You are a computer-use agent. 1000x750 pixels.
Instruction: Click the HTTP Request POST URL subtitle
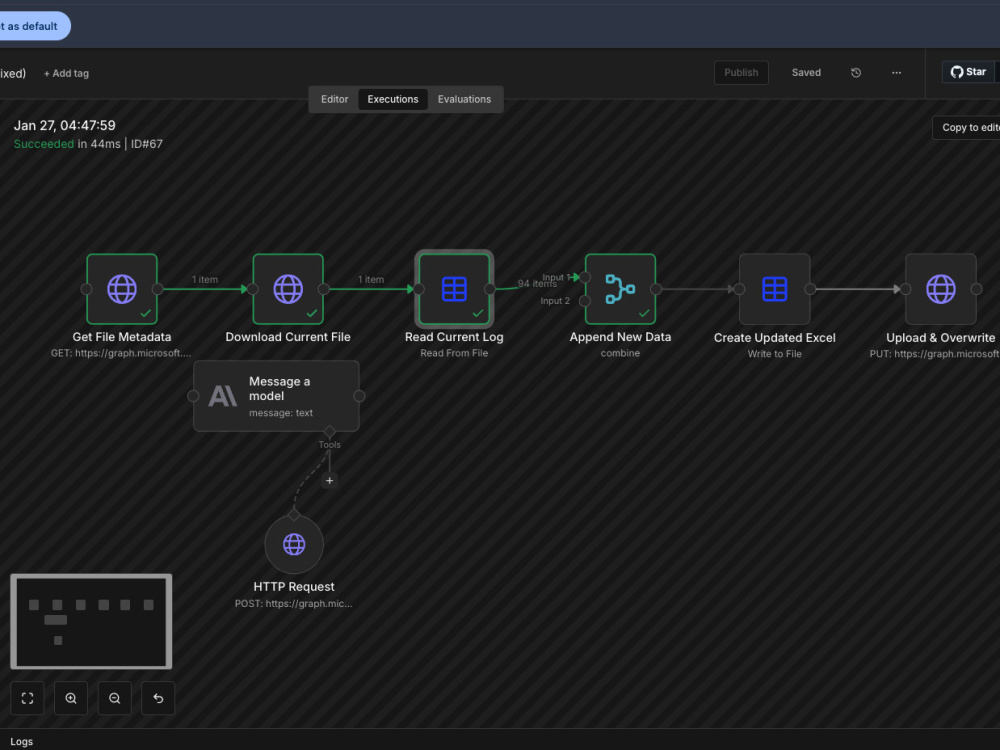click(293, 603)
